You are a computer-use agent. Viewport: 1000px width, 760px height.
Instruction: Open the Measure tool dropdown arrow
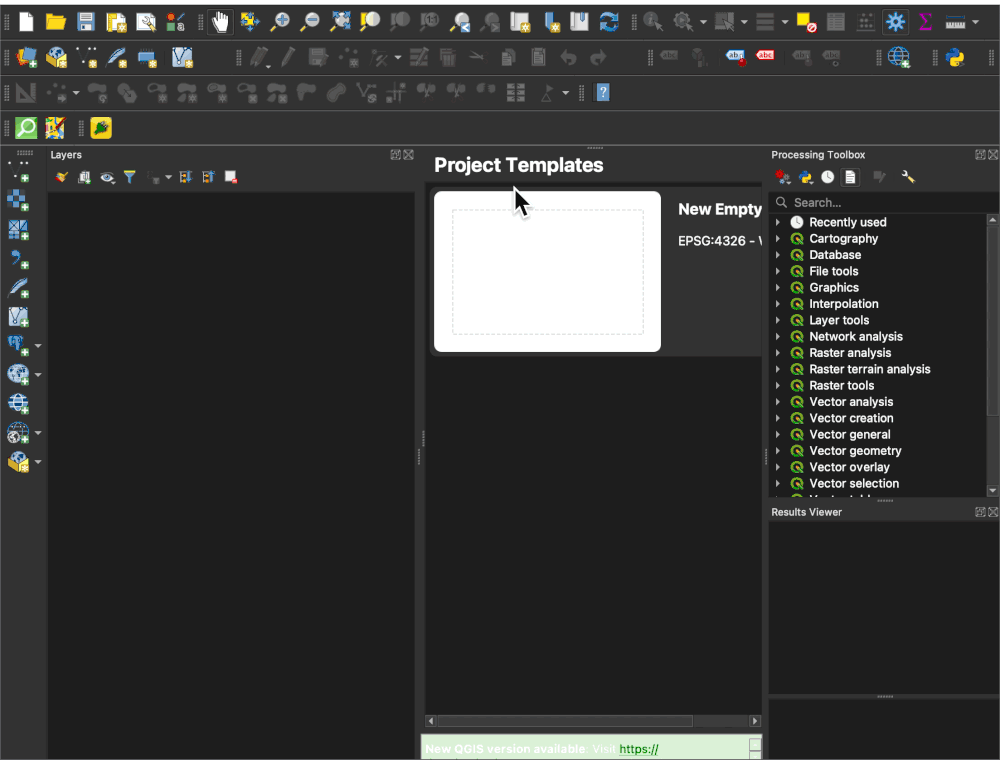tap(976, 22)
